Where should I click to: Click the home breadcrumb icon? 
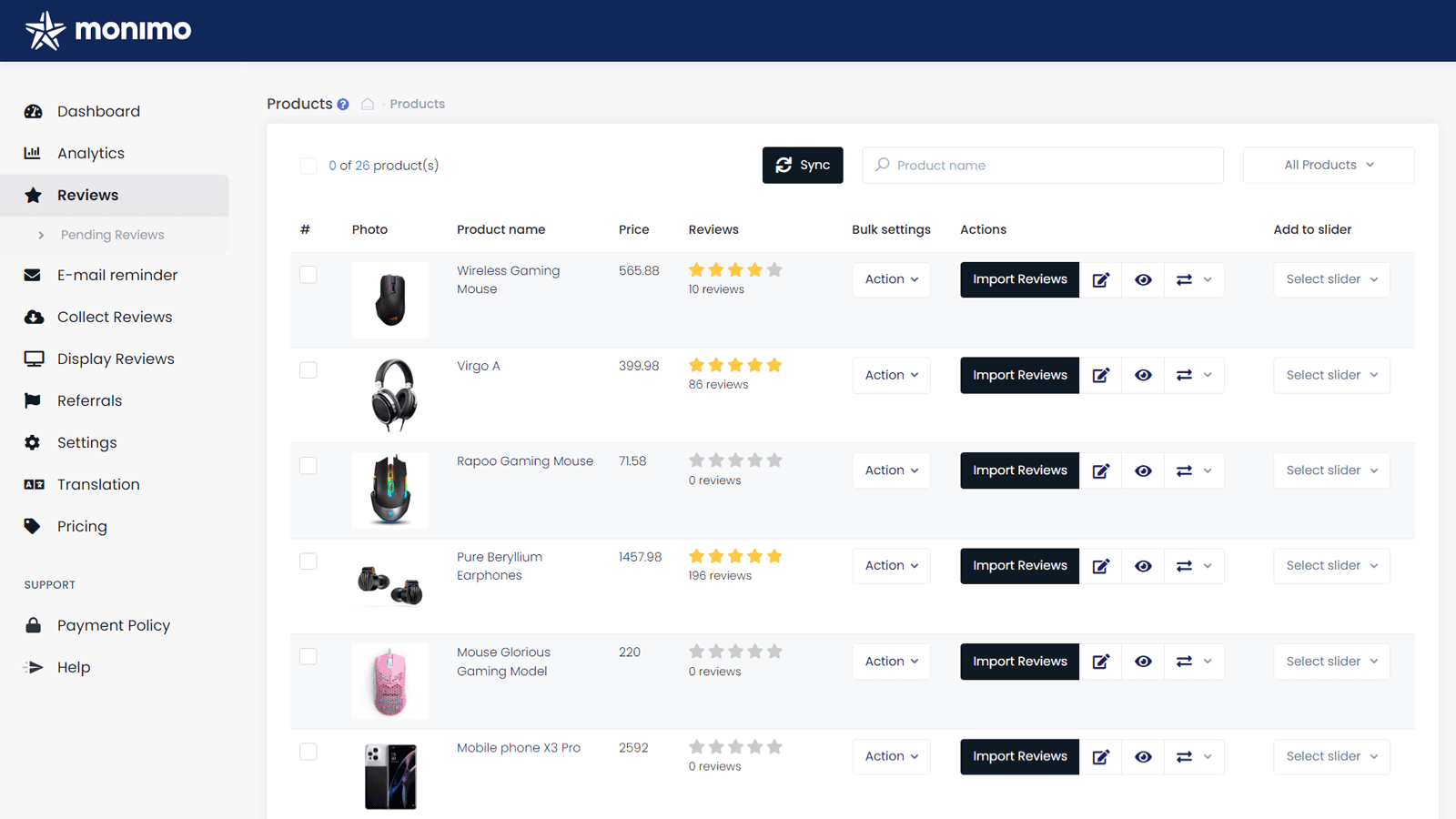coord(367,104)
